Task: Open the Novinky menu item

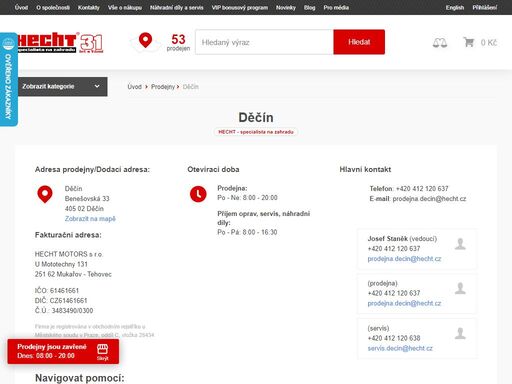Action: click(x=286, y=7)
